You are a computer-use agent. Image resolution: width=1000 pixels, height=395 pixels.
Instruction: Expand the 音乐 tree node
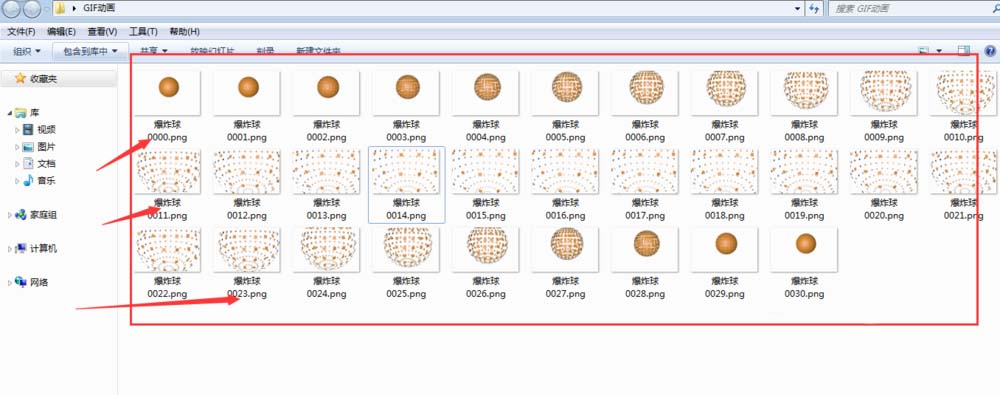tap(17, 181)
